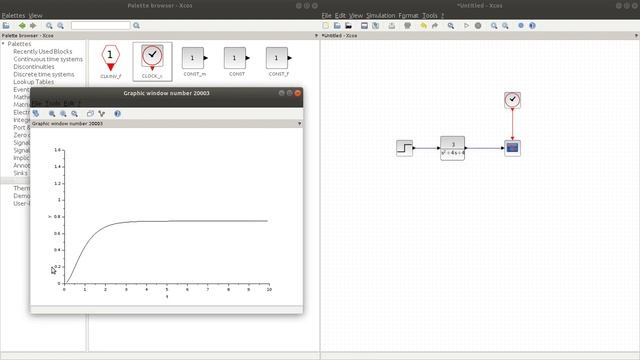Open the Palettes menu

point(13,16)
